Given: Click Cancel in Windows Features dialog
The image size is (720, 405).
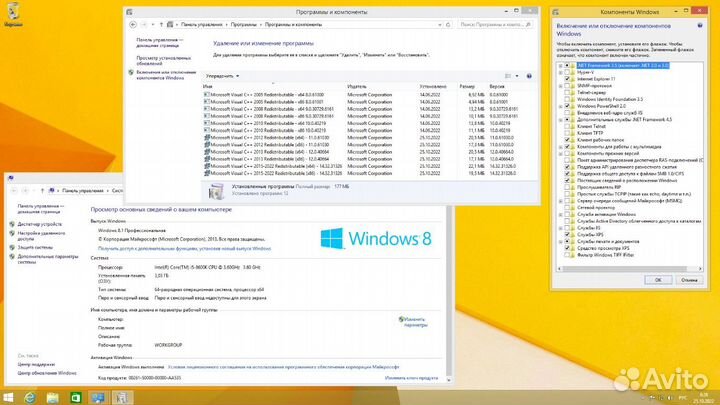Looking at the screenshot, I should coord(689,280).
